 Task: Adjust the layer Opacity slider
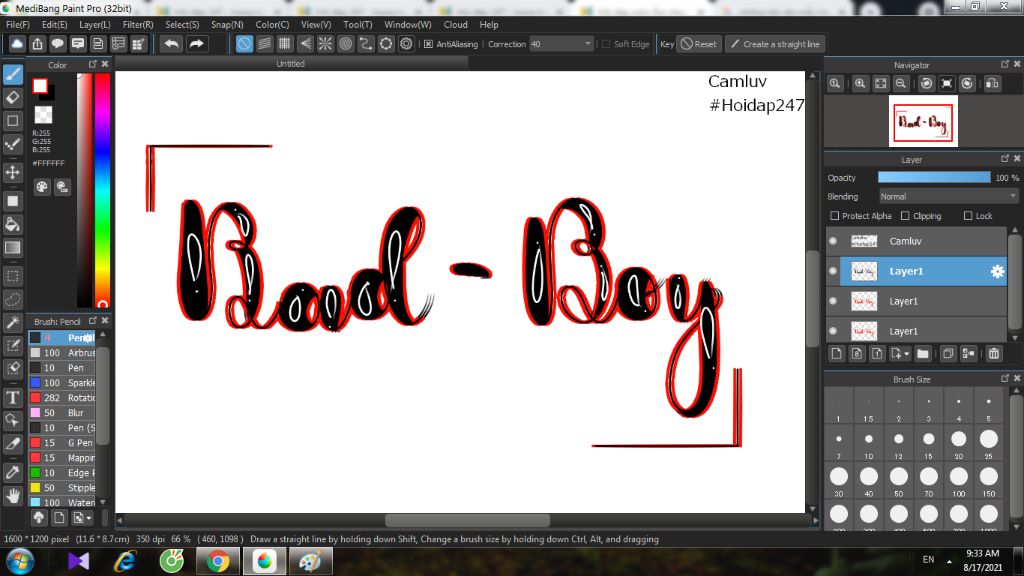934,178
